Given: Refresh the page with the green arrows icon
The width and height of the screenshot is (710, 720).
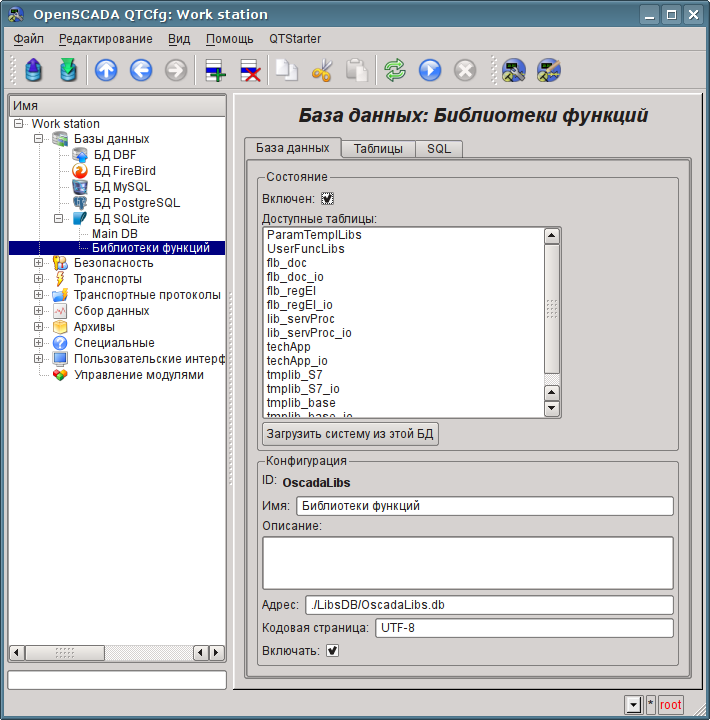Looking at the screenshot, I should coord(395,70).
